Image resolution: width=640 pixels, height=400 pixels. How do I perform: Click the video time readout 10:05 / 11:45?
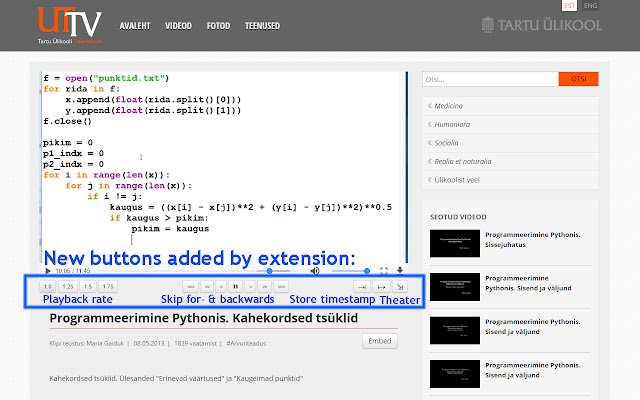coord(73,271)
